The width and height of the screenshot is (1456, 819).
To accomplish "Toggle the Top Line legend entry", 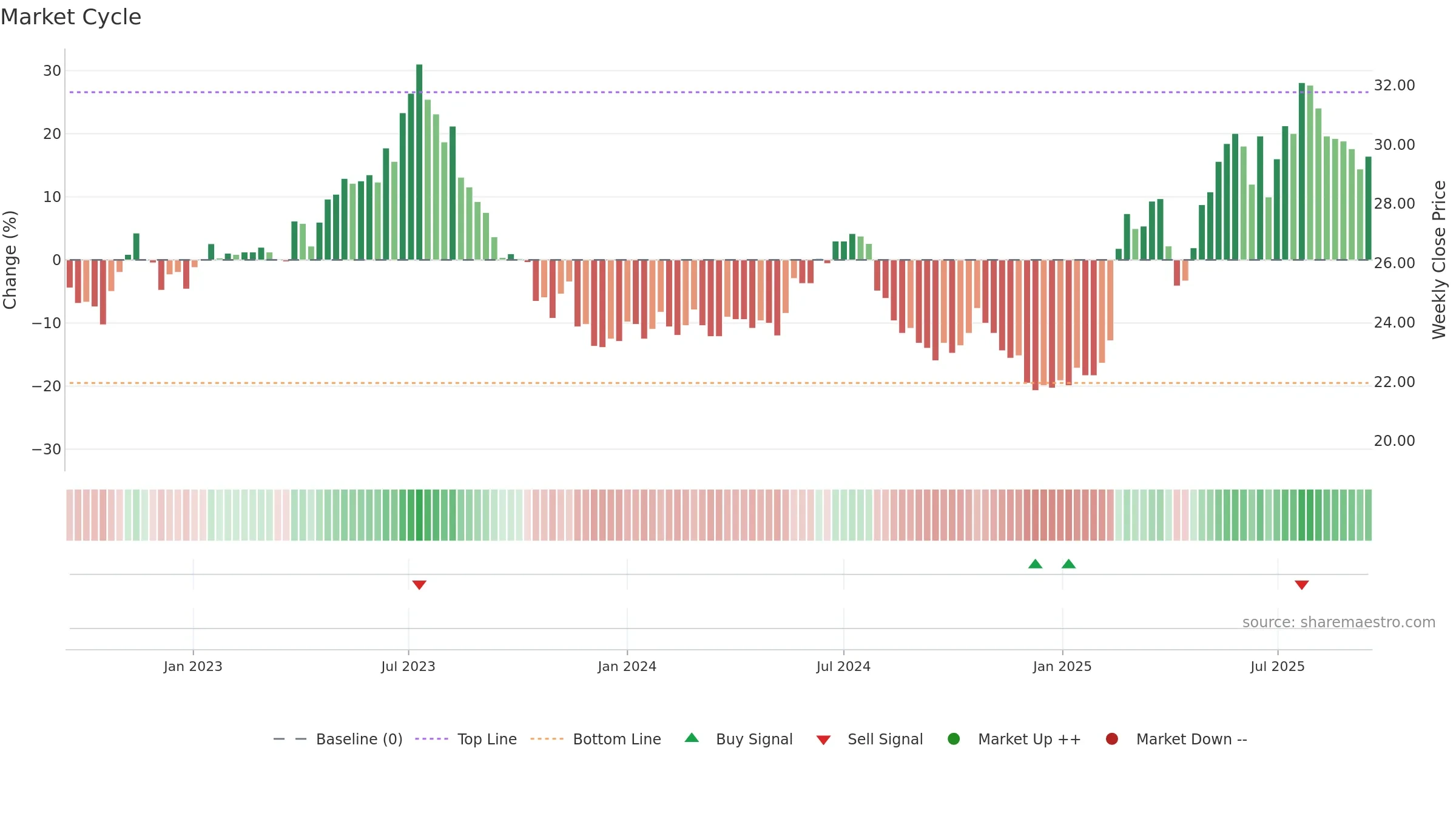I will pos(466,739).
